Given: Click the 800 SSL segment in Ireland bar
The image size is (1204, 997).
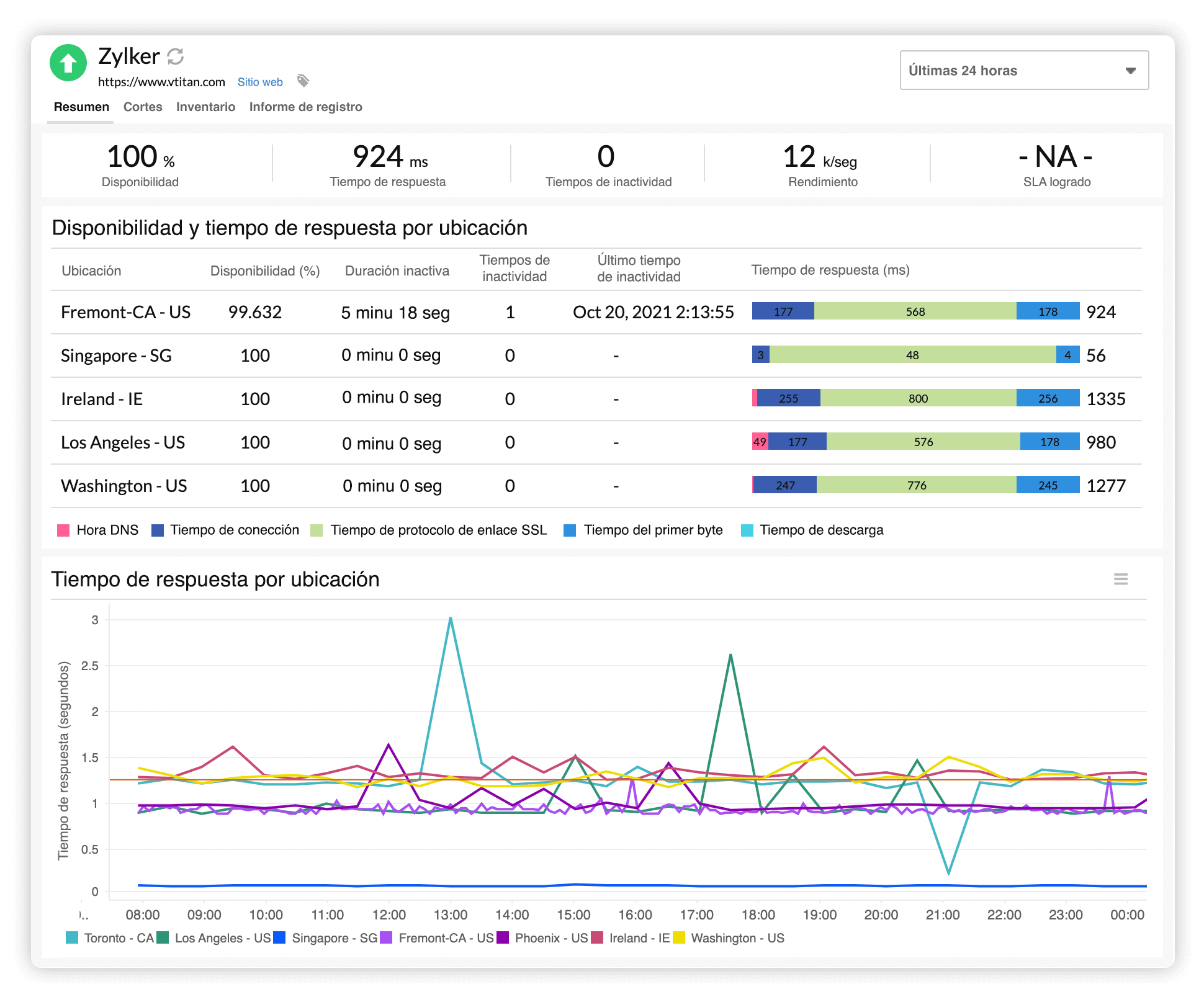Looking at the screenshot, I should [x=919, y=398].
